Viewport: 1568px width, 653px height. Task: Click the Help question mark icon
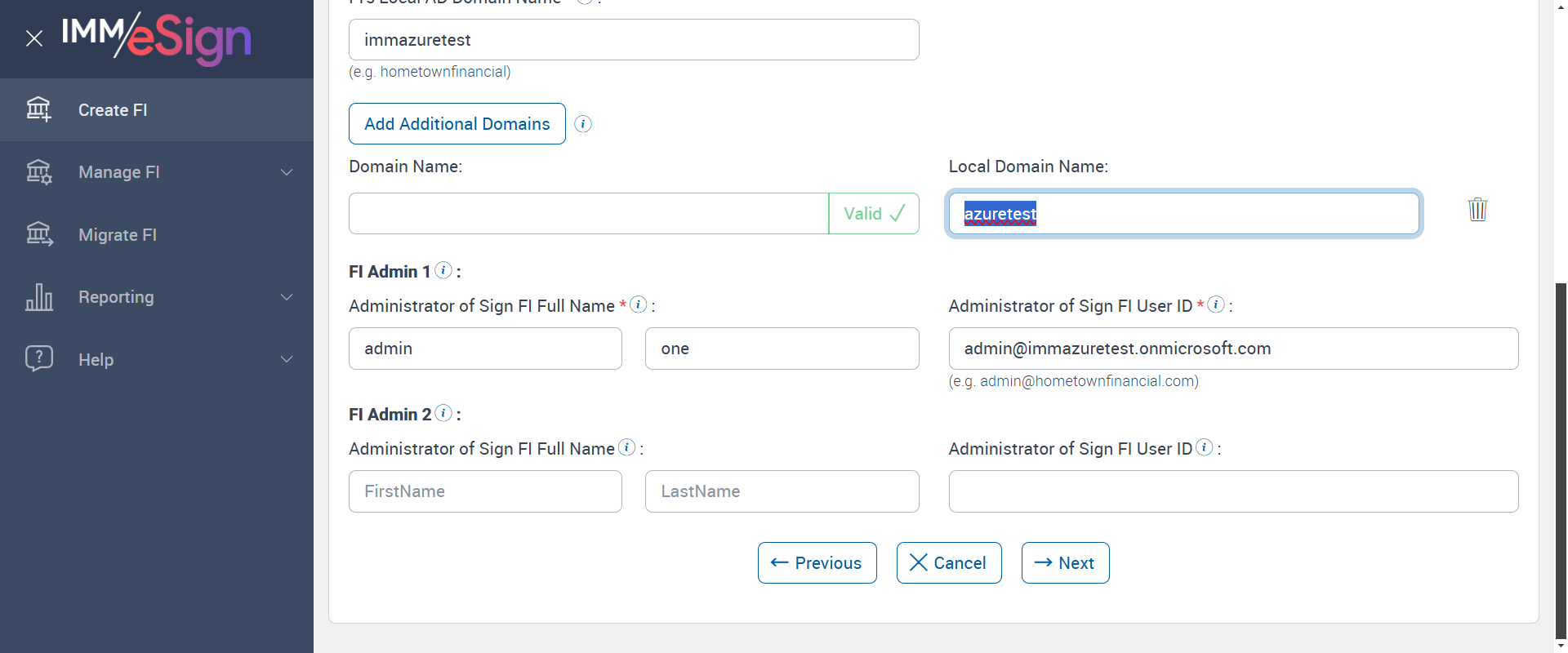(x=39, y=359)
